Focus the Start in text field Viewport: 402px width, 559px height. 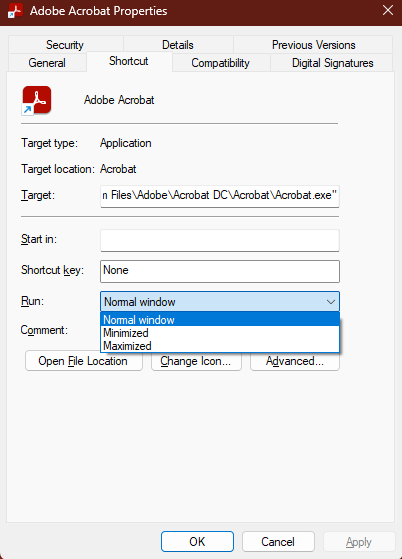[x=220, y=240]
